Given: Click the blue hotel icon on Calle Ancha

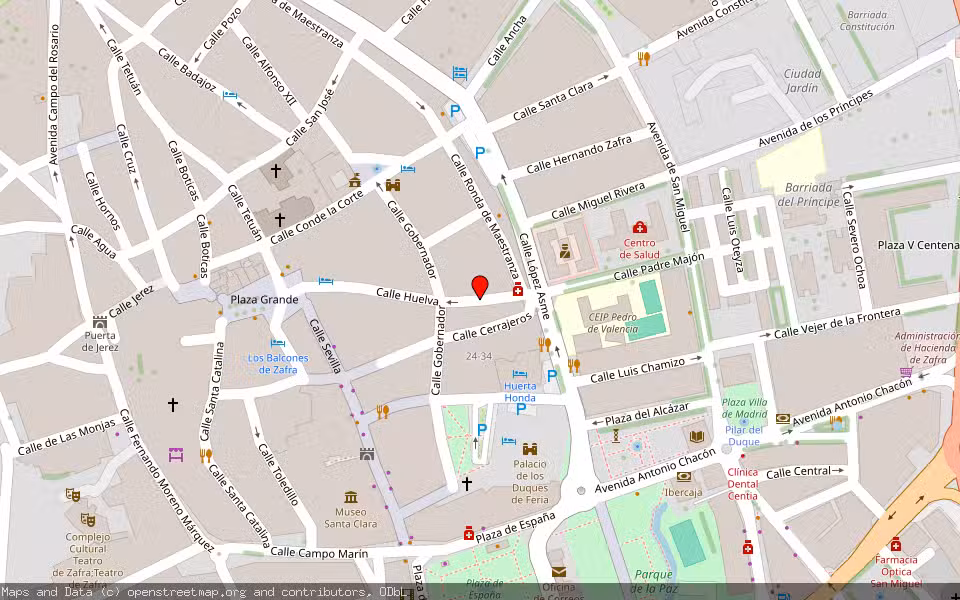Looking at the screenshot, I should 458,72.
